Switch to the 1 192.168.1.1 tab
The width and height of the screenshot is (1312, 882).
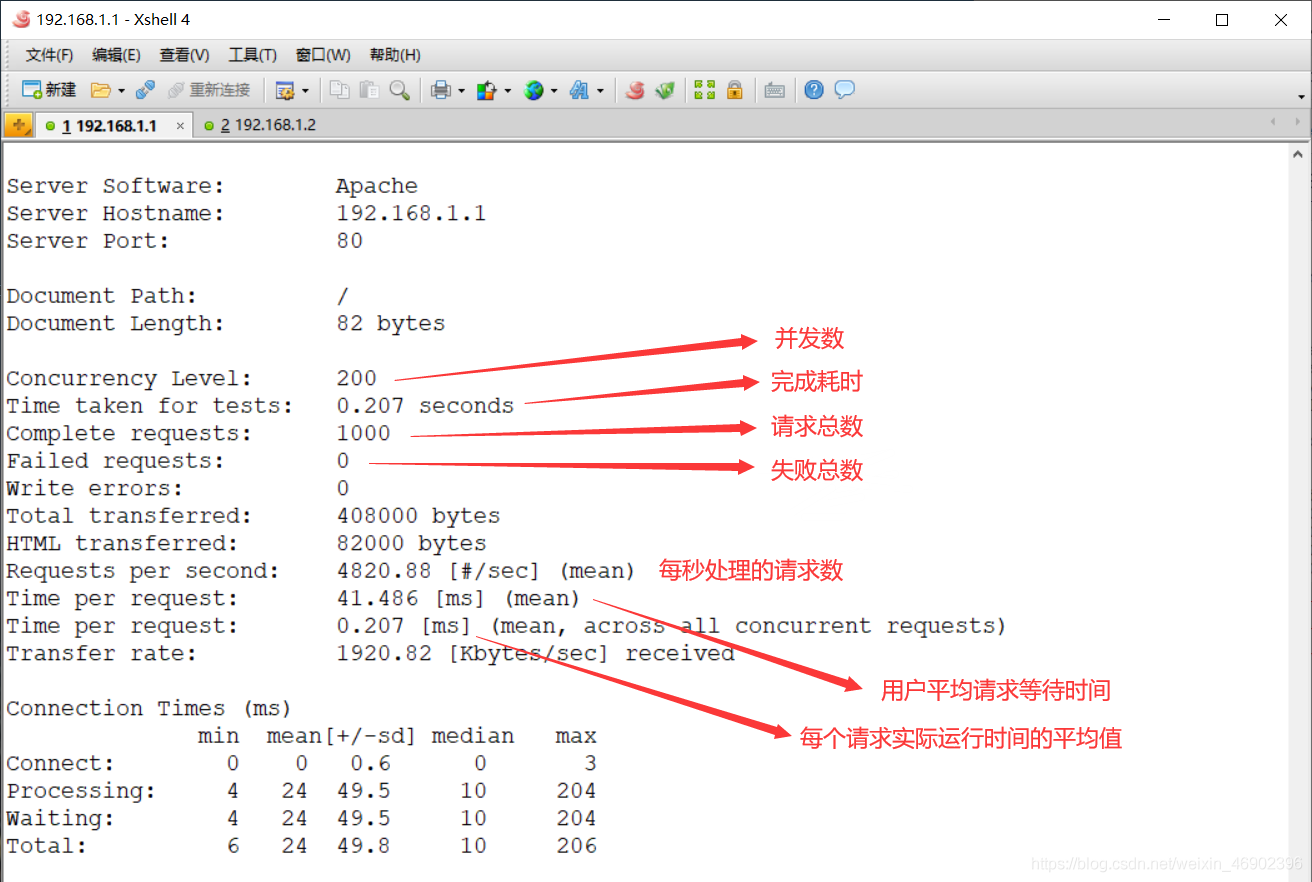[109, 125]
